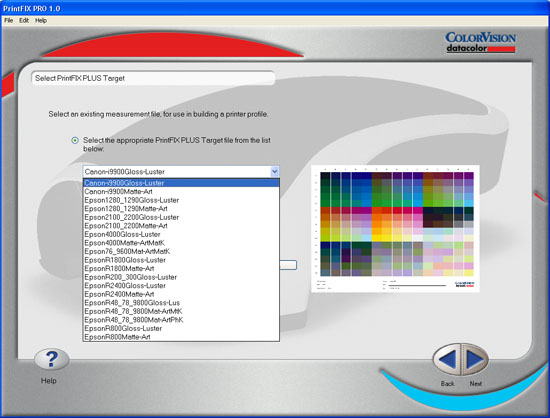Select Epson4000Matte-ArtMatK from the list
The width and height of the screenshot is (550, 418).
181,243
